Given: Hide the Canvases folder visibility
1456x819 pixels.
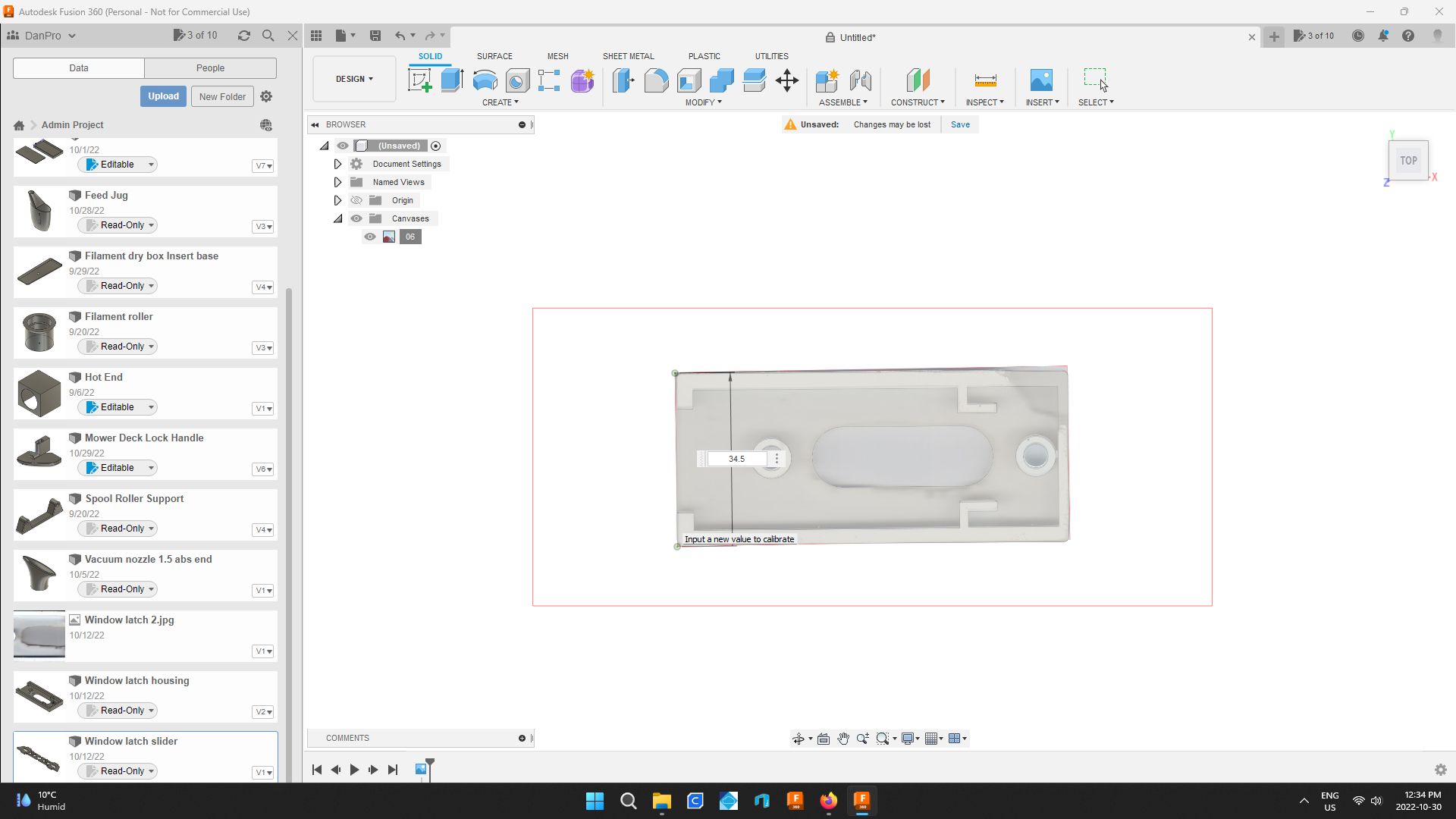Looking at the screenshot, I should coord(356,218).
